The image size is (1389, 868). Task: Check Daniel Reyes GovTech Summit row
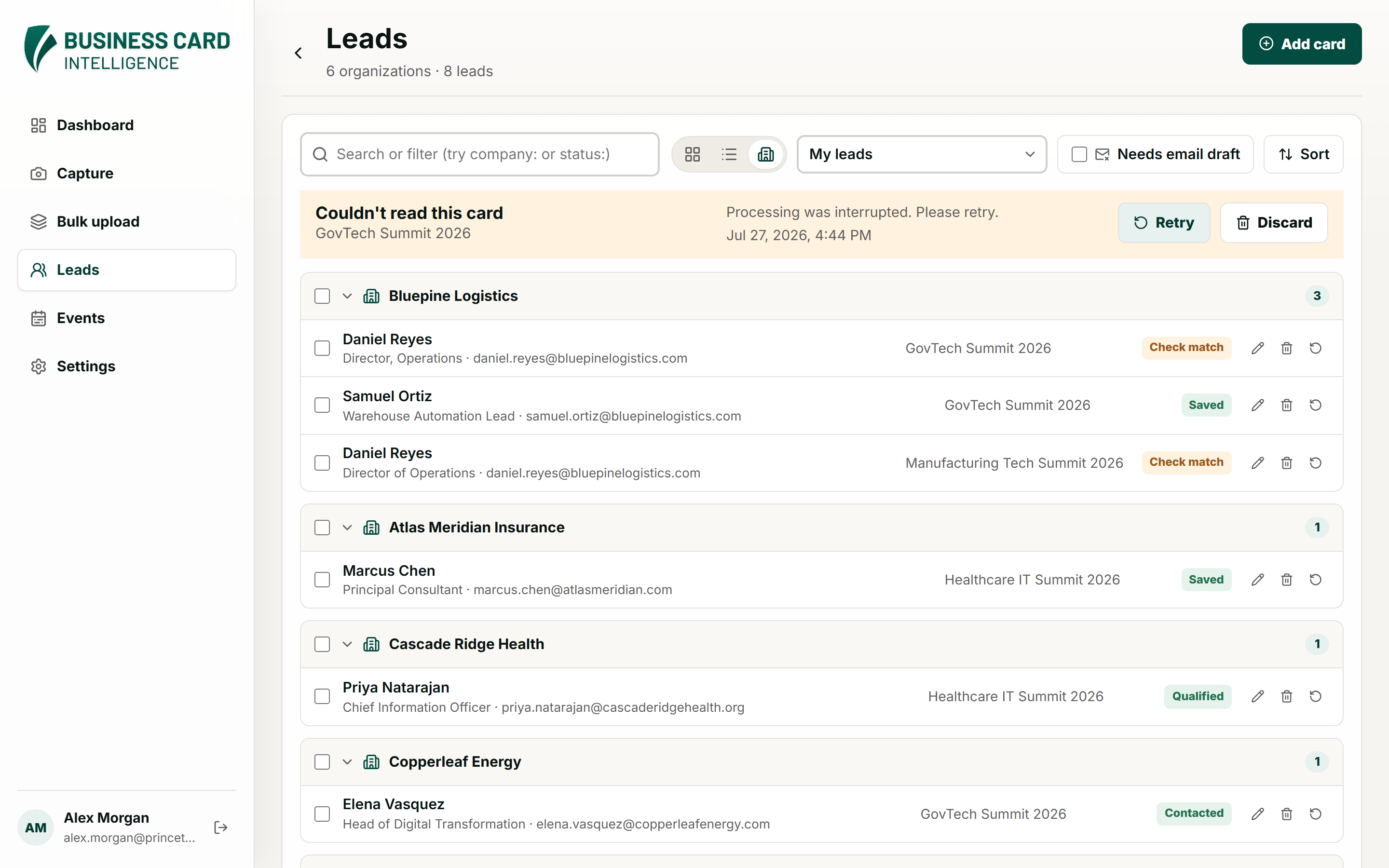[322, 349]
